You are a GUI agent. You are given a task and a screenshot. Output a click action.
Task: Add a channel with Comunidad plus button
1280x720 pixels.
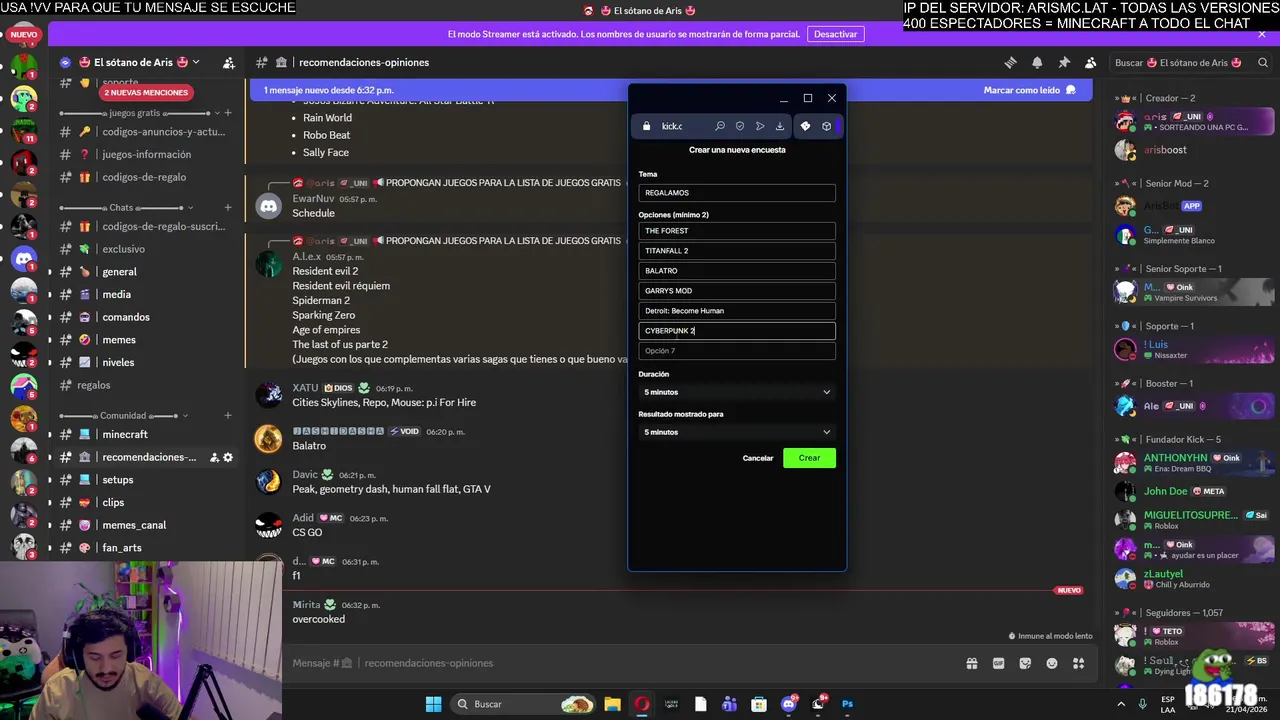tap(228, 415)
